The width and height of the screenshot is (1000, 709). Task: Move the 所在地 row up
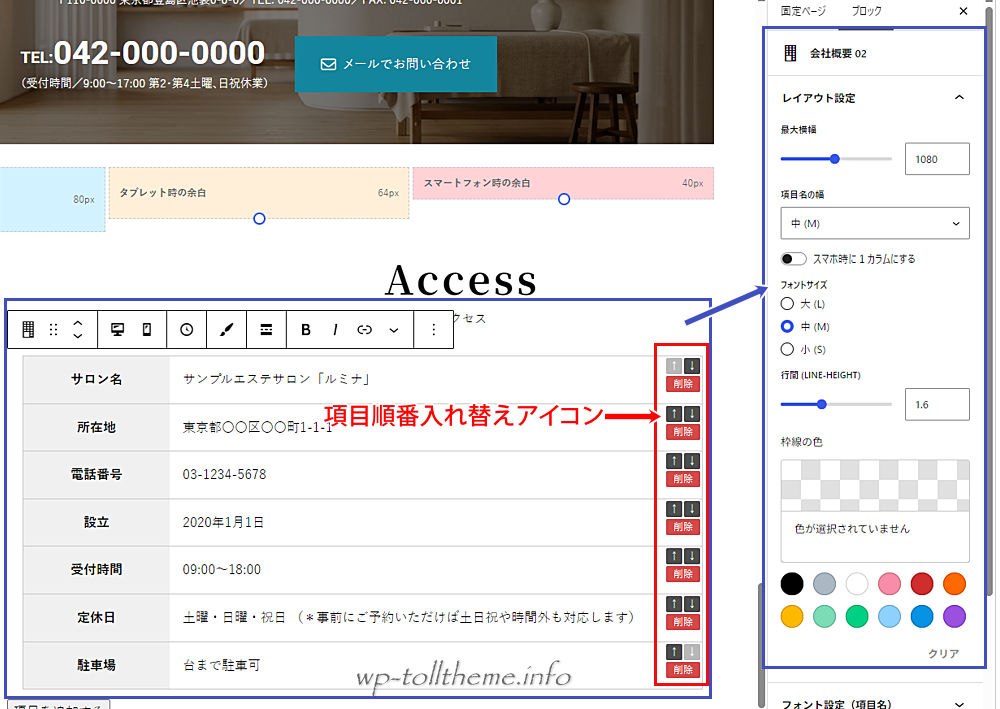click(674, 414)
